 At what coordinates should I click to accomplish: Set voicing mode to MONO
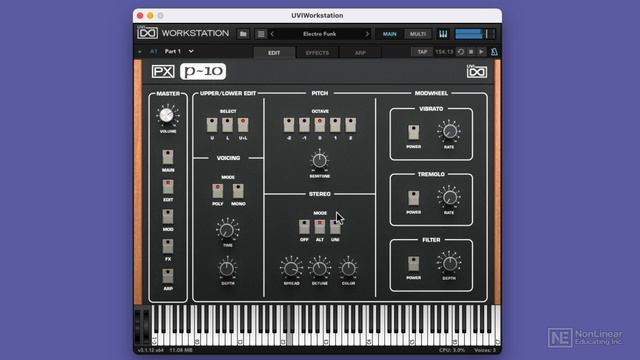pyautogui.click(x=238, y=191)
